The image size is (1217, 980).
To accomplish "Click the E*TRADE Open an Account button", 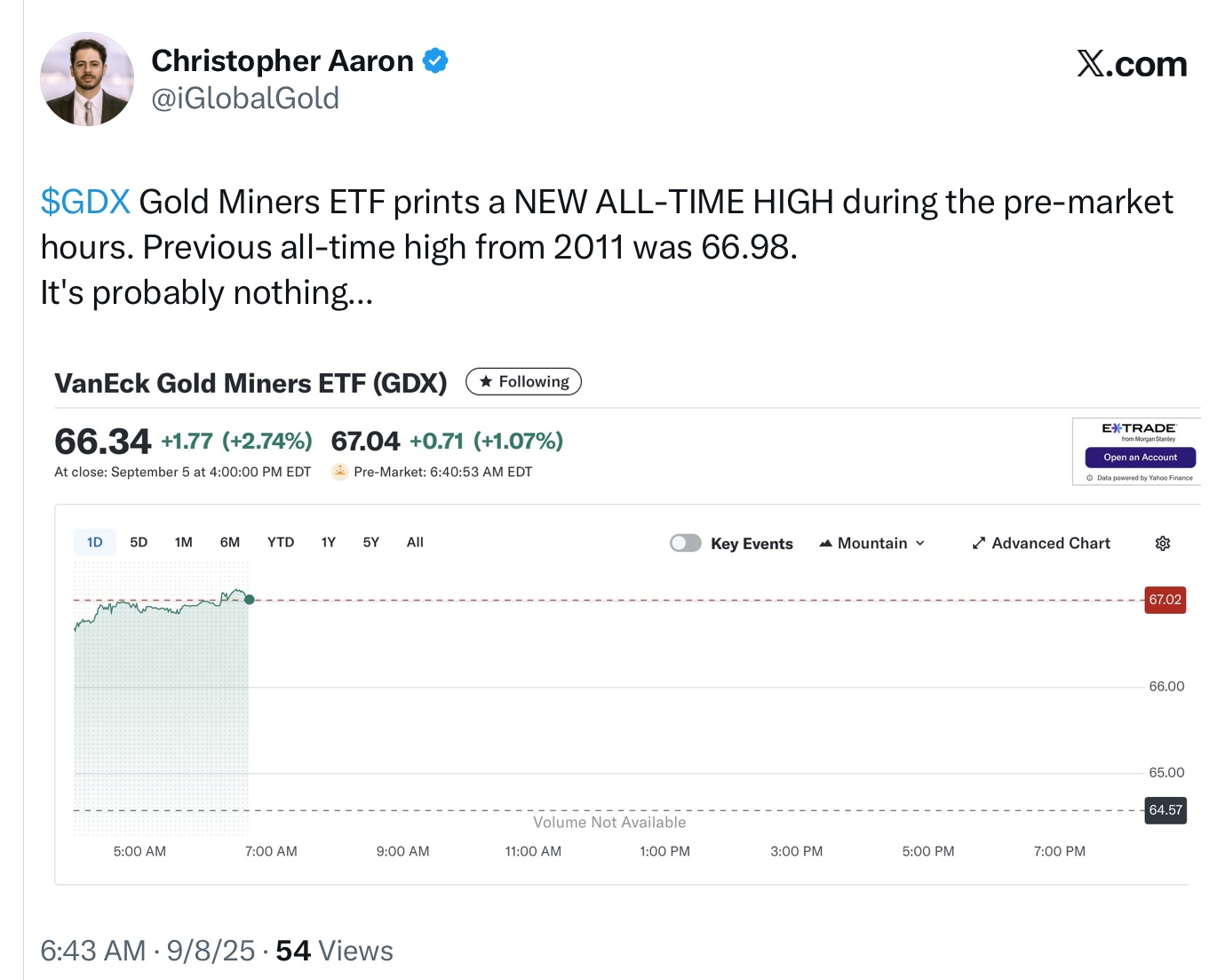I will (1141, 458).
